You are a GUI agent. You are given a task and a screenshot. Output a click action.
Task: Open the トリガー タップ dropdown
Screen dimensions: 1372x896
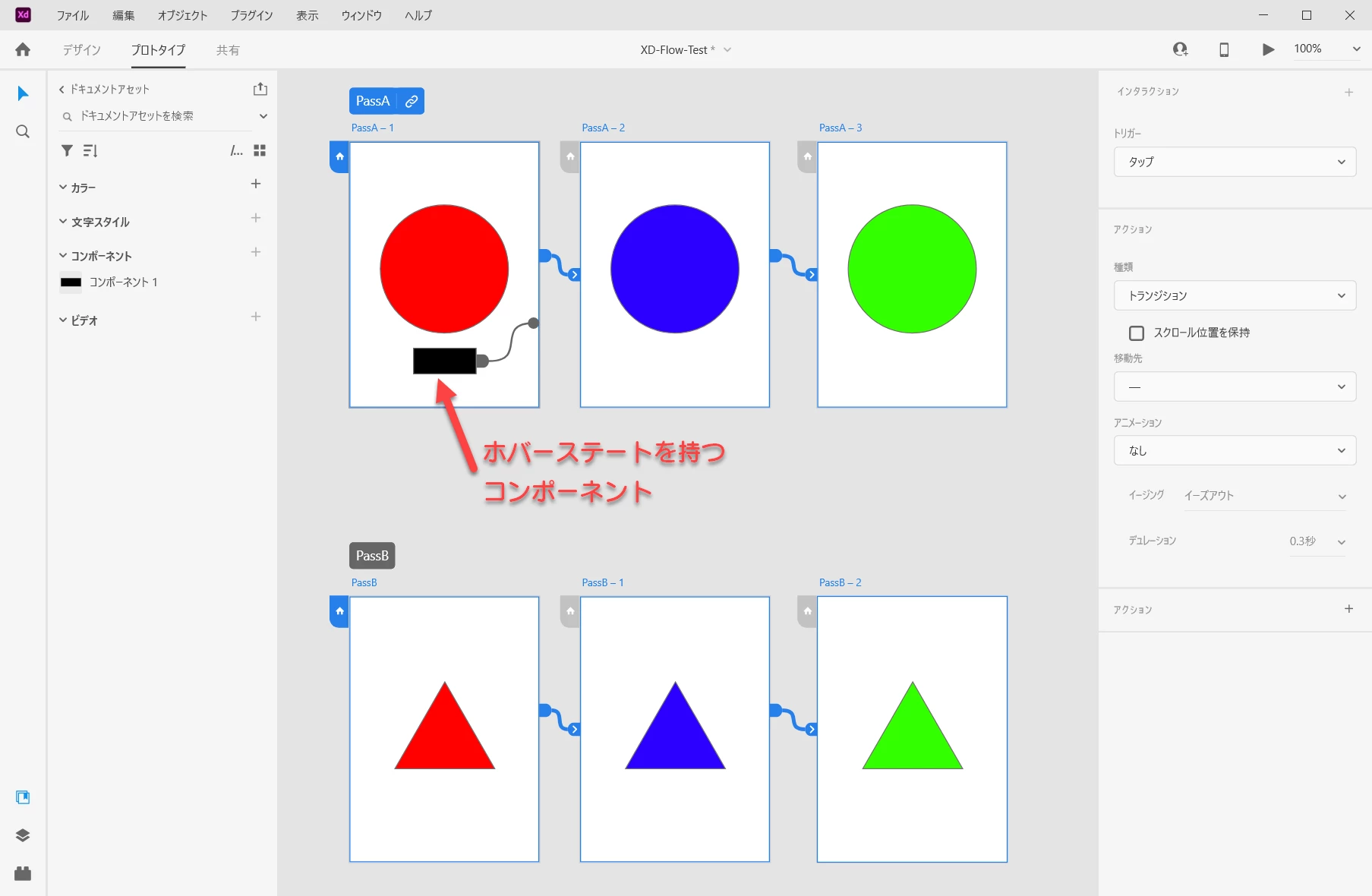(1235, 162)
